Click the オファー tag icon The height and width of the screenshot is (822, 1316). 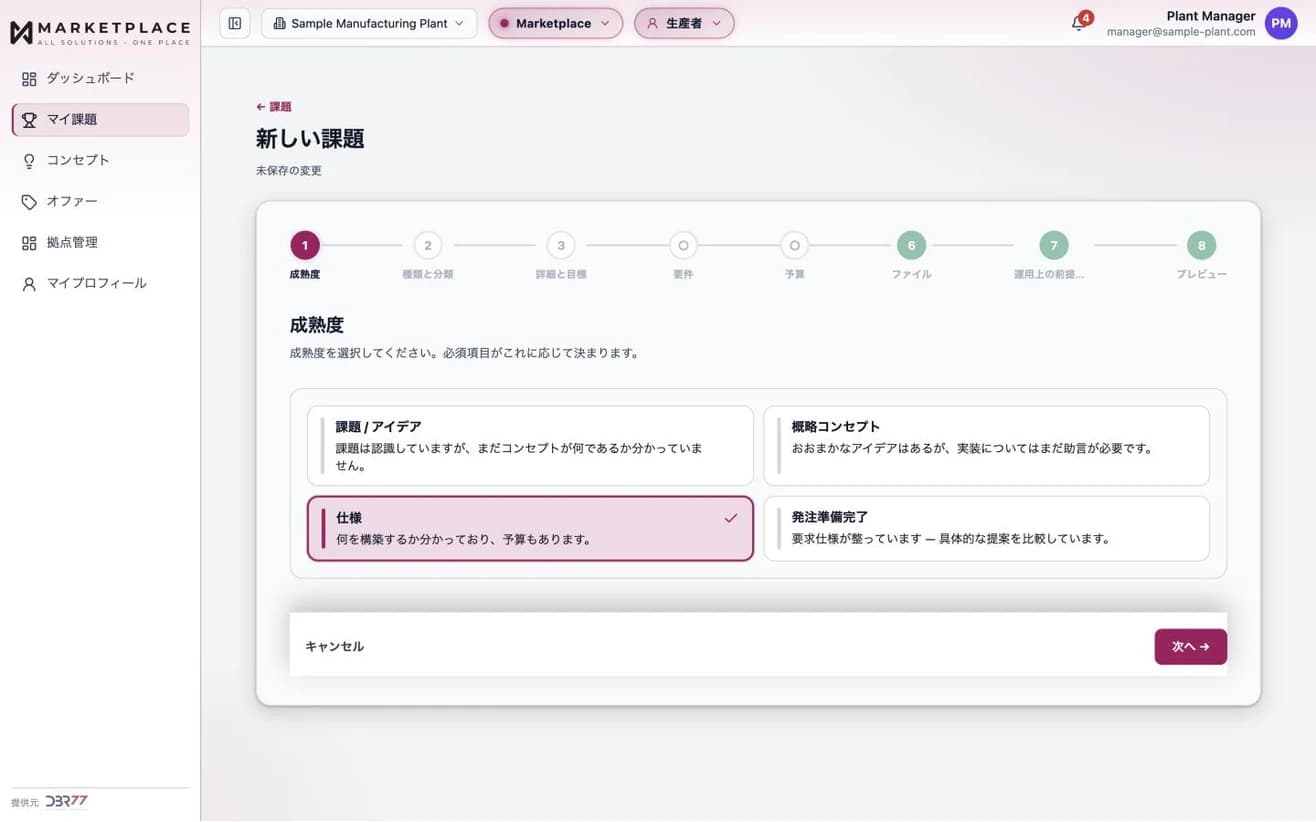[x=29, y=201]
